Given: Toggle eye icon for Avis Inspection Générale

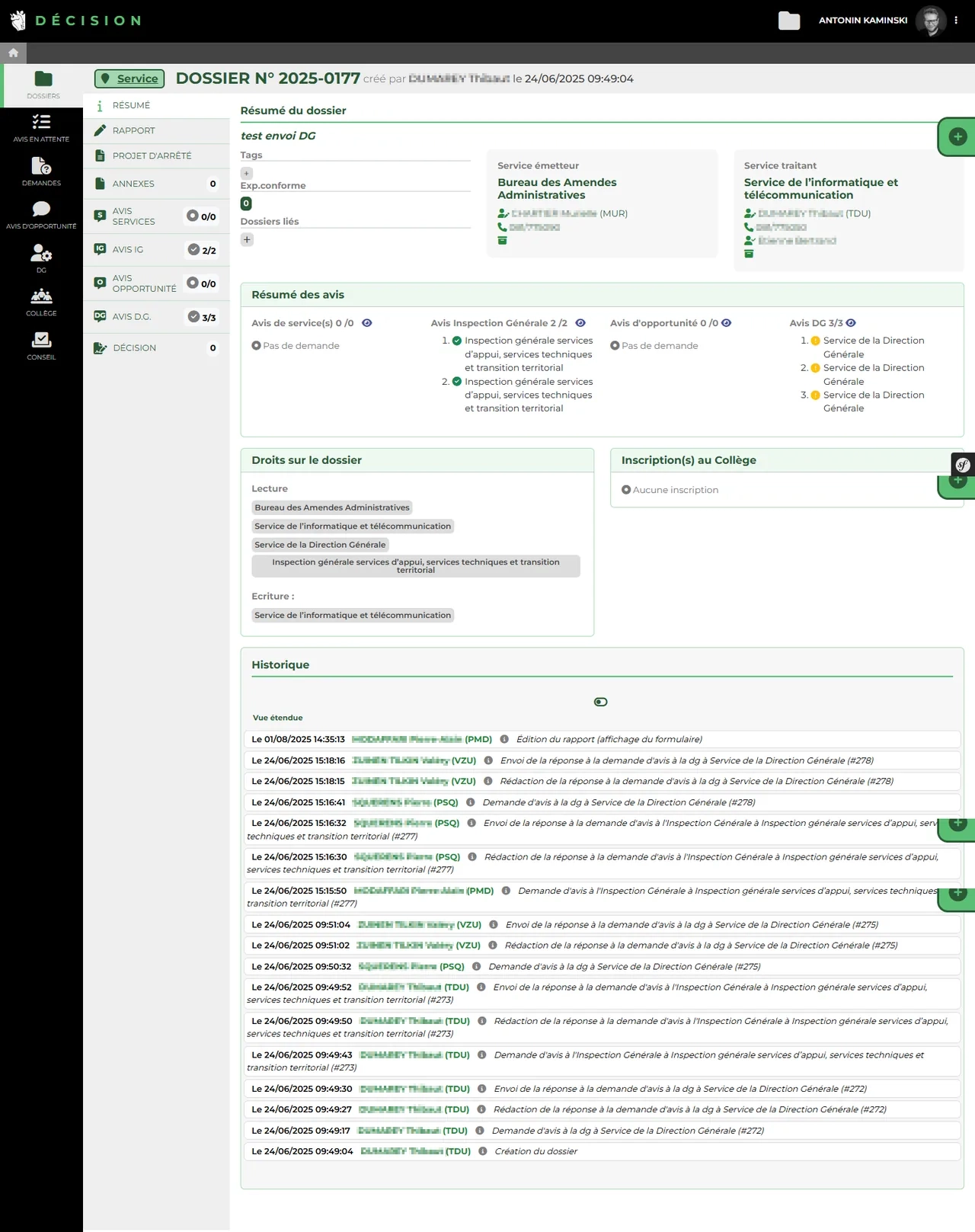Looking at the screenshot, I should [x=580, y=323].
